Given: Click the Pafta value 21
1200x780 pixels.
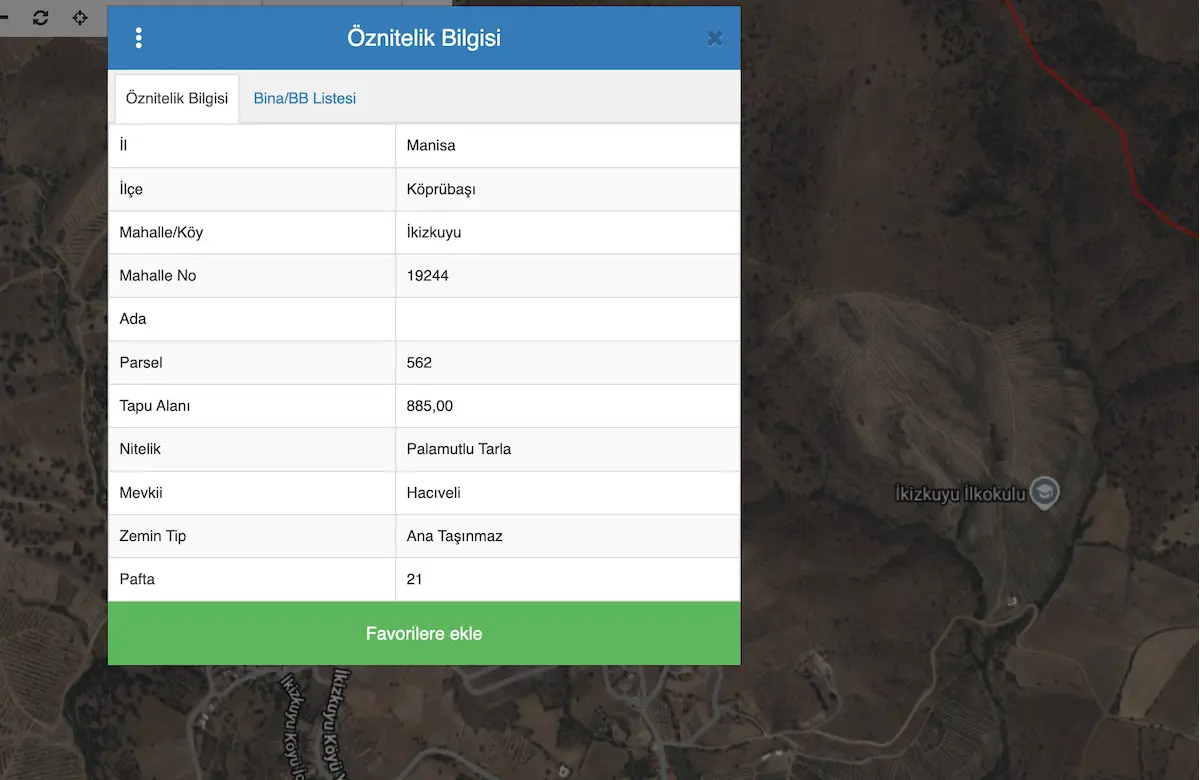Looking at the screenshot, I should coord(415,579).
